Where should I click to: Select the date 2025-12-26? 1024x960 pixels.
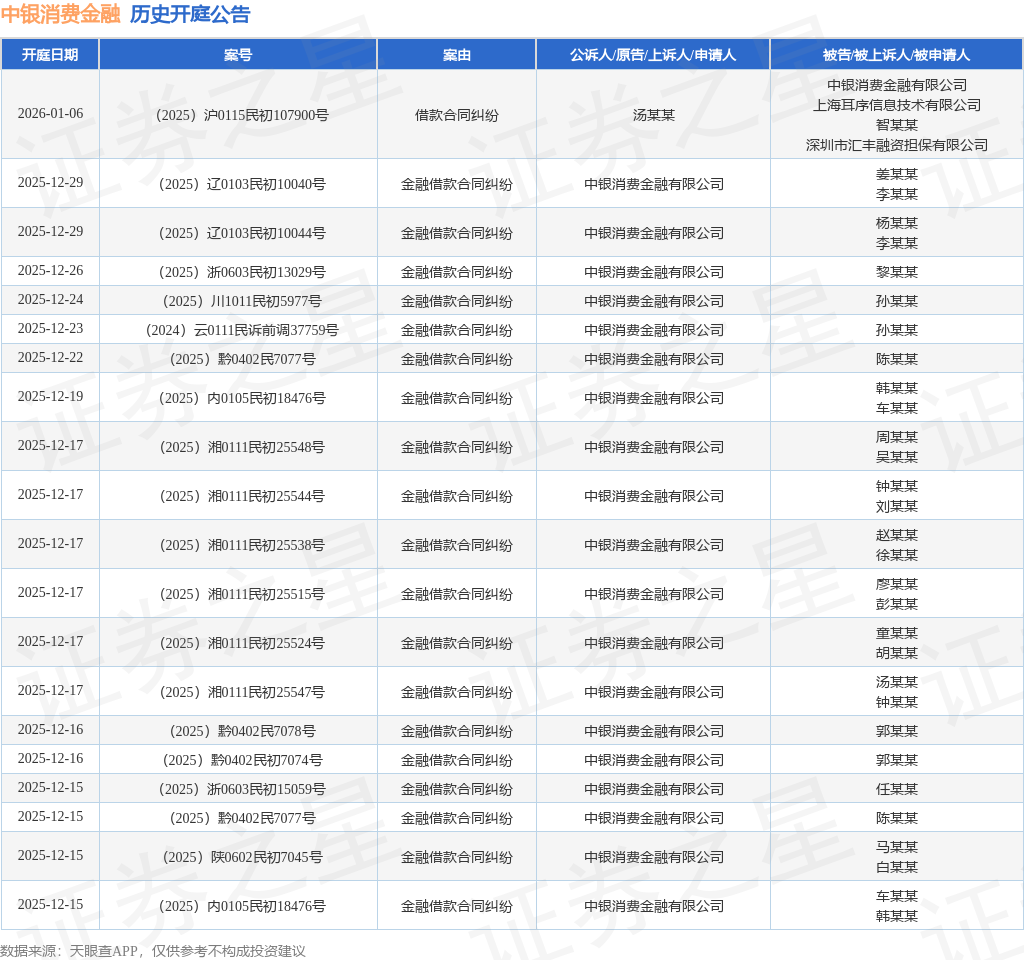tap(50, 270)
